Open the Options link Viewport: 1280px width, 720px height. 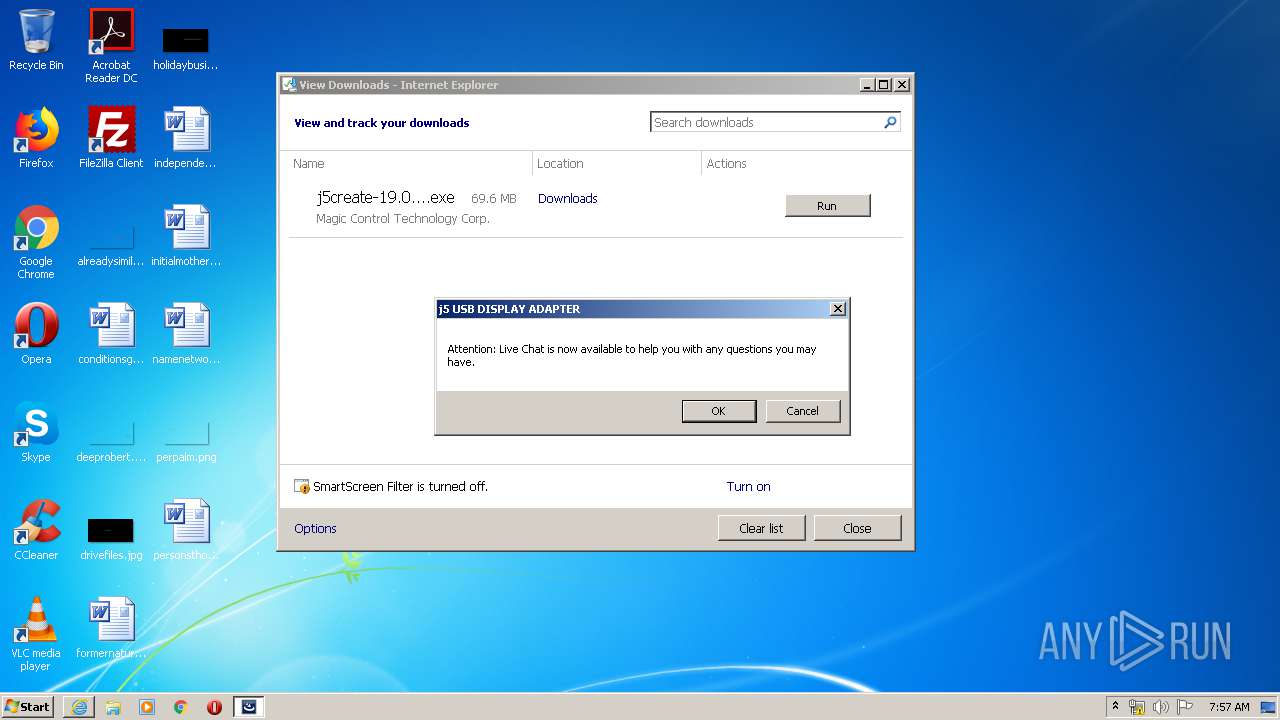pos(315,529)
